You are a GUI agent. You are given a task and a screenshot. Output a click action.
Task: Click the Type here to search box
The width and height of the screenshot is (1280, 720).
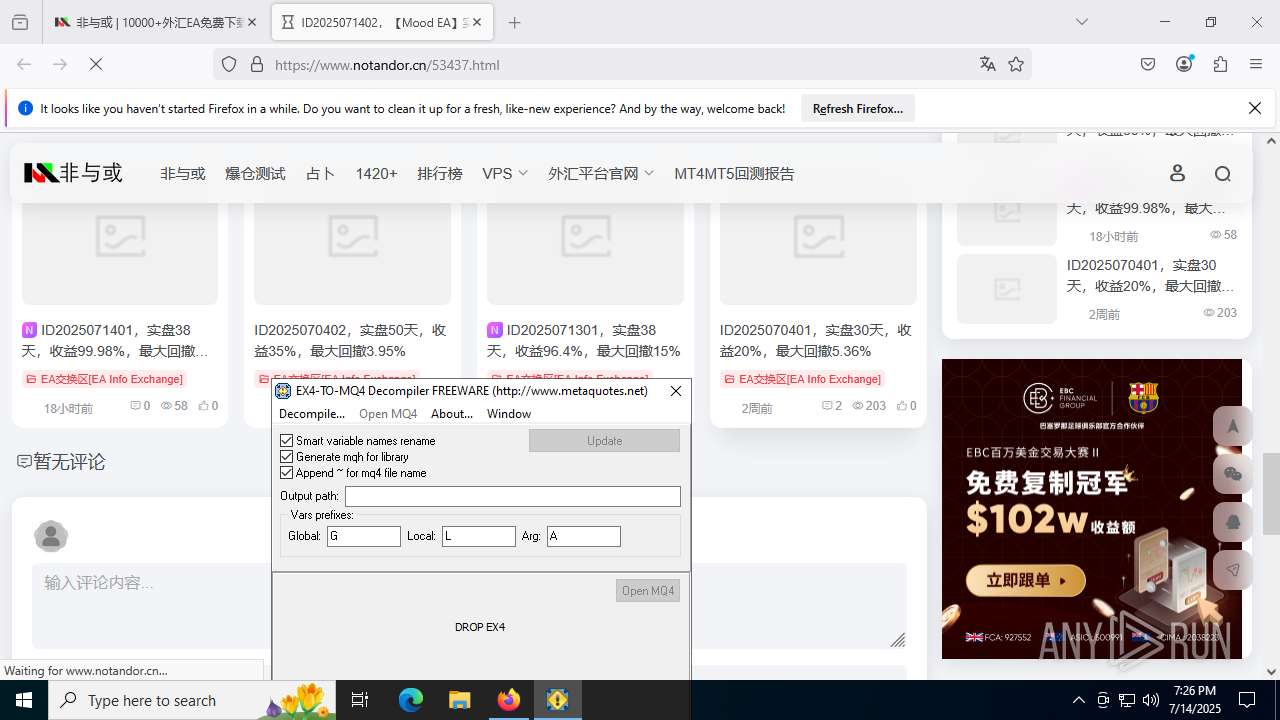point(193,700)
